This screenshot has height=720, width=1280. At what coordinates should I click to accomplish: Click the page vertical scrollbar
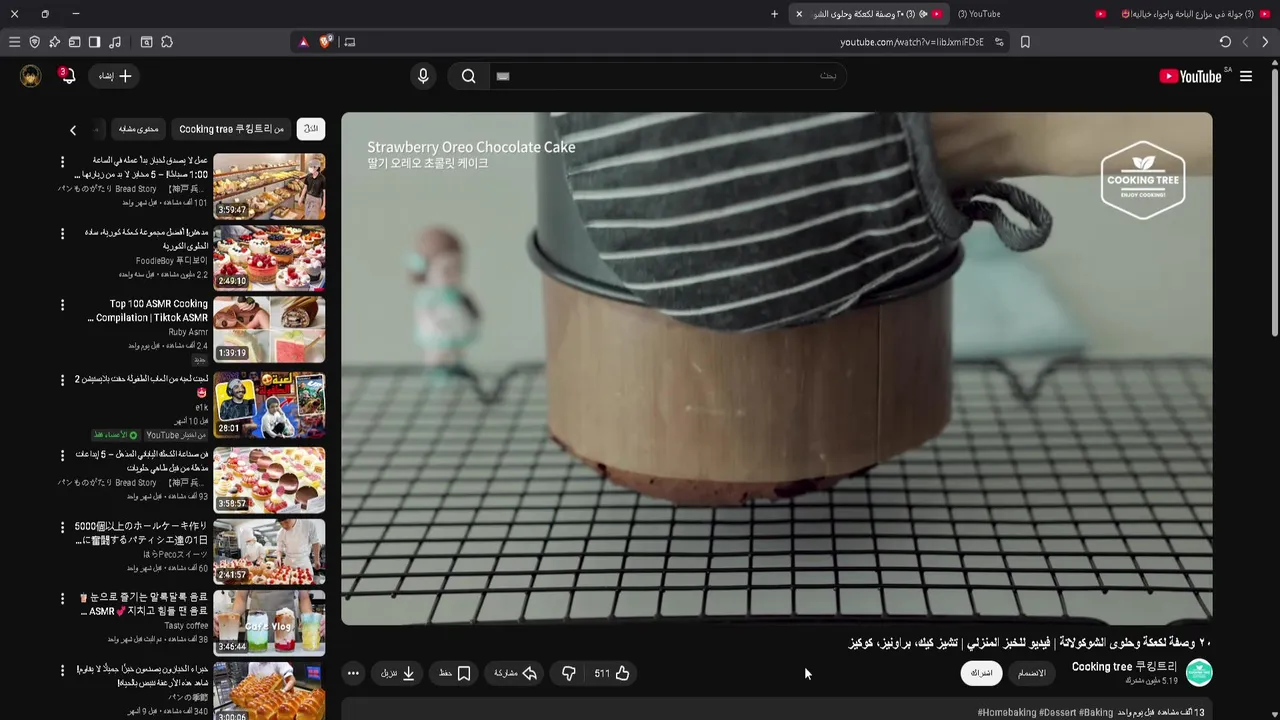click(x=1274, y=200)
